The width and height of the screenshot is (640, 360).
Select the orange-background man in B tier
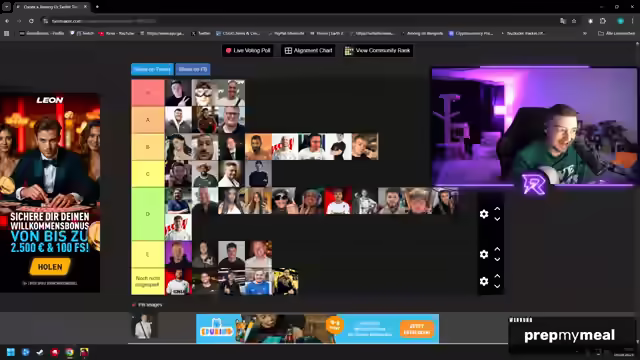point(258,147)
